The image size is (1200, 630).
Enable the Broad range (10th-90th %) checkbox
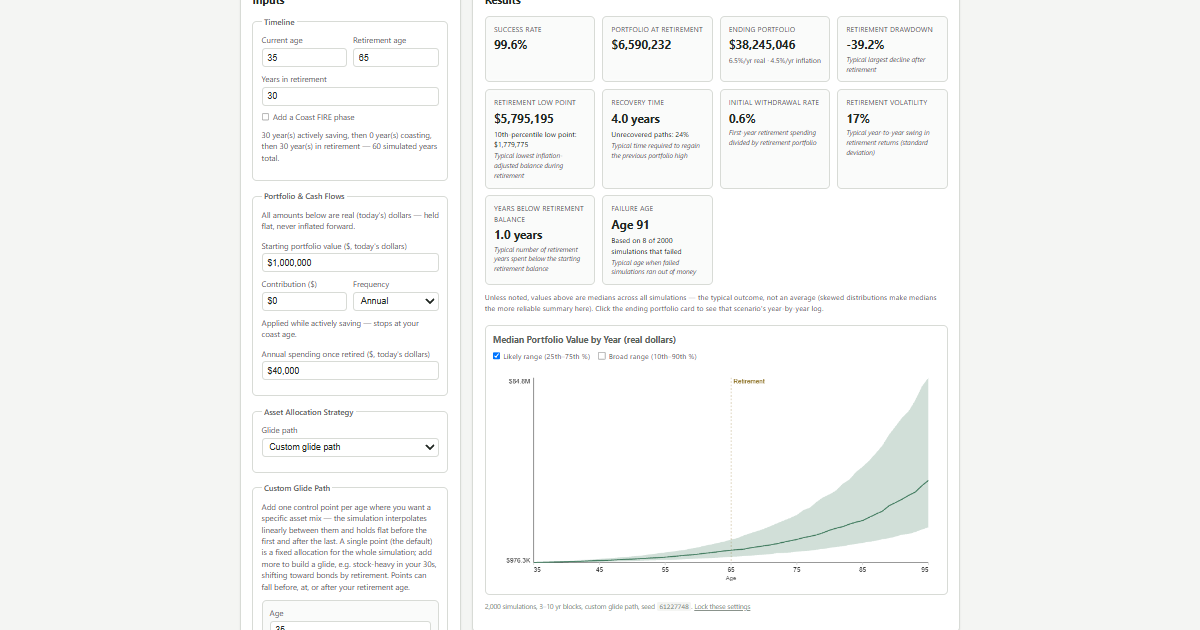coord(602,356)
